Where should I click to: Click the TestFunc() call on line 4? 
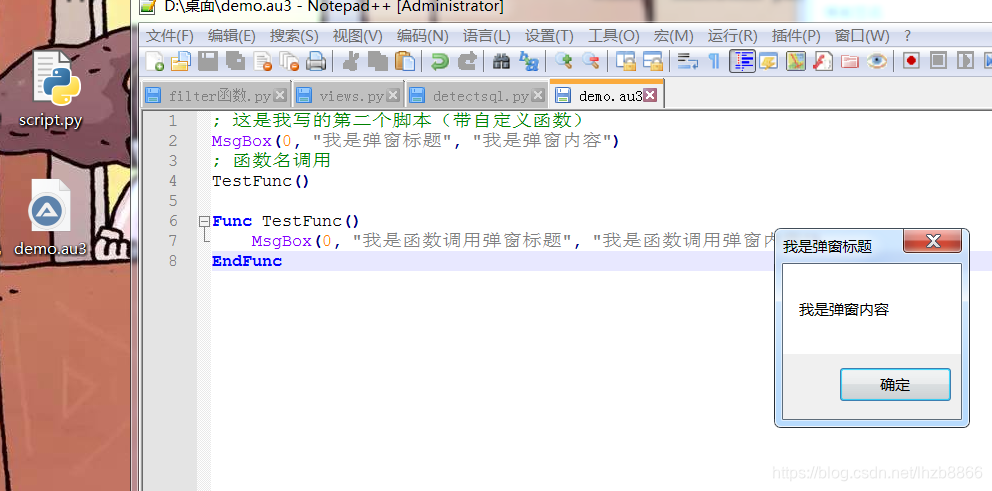(261, 182)
